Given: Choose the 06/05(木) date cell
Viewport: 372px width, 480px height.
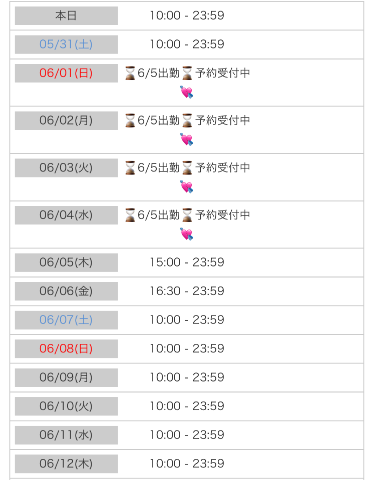Looking at the screenshot, I should pos(66,262).
